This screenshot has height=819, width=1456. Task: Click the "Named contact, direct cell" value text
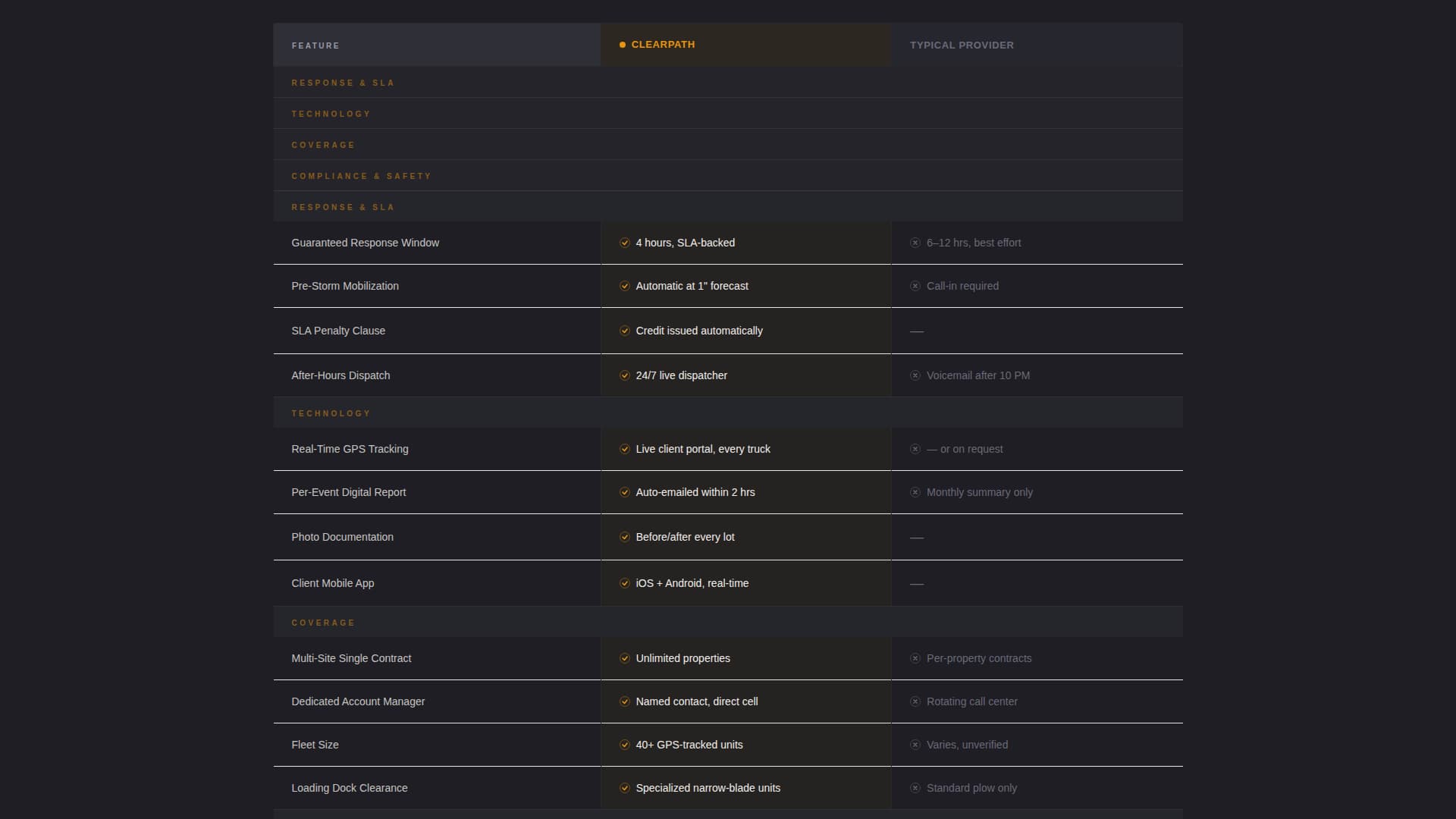pyautogui.click(x=697, y=701)
